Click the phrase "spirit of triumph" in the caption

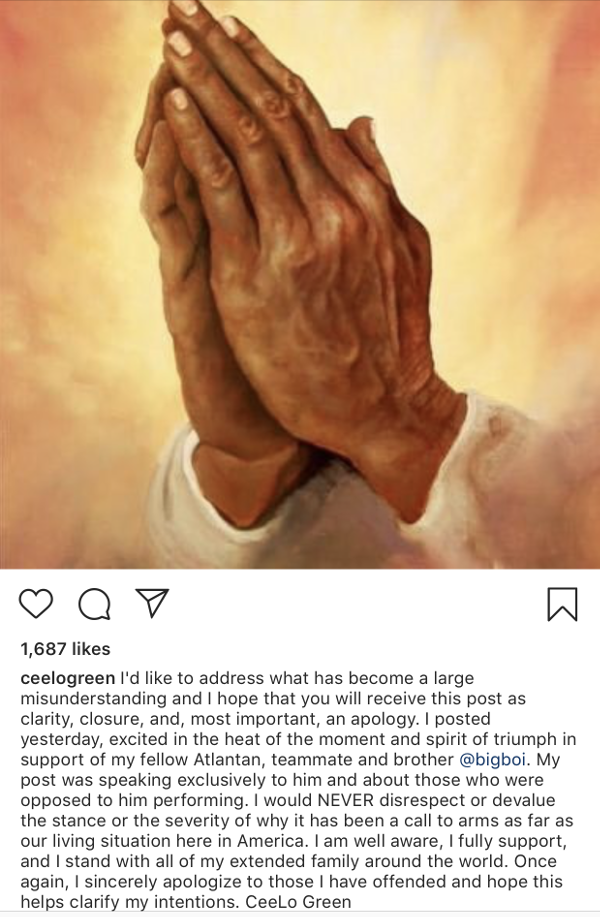(485, 739)
